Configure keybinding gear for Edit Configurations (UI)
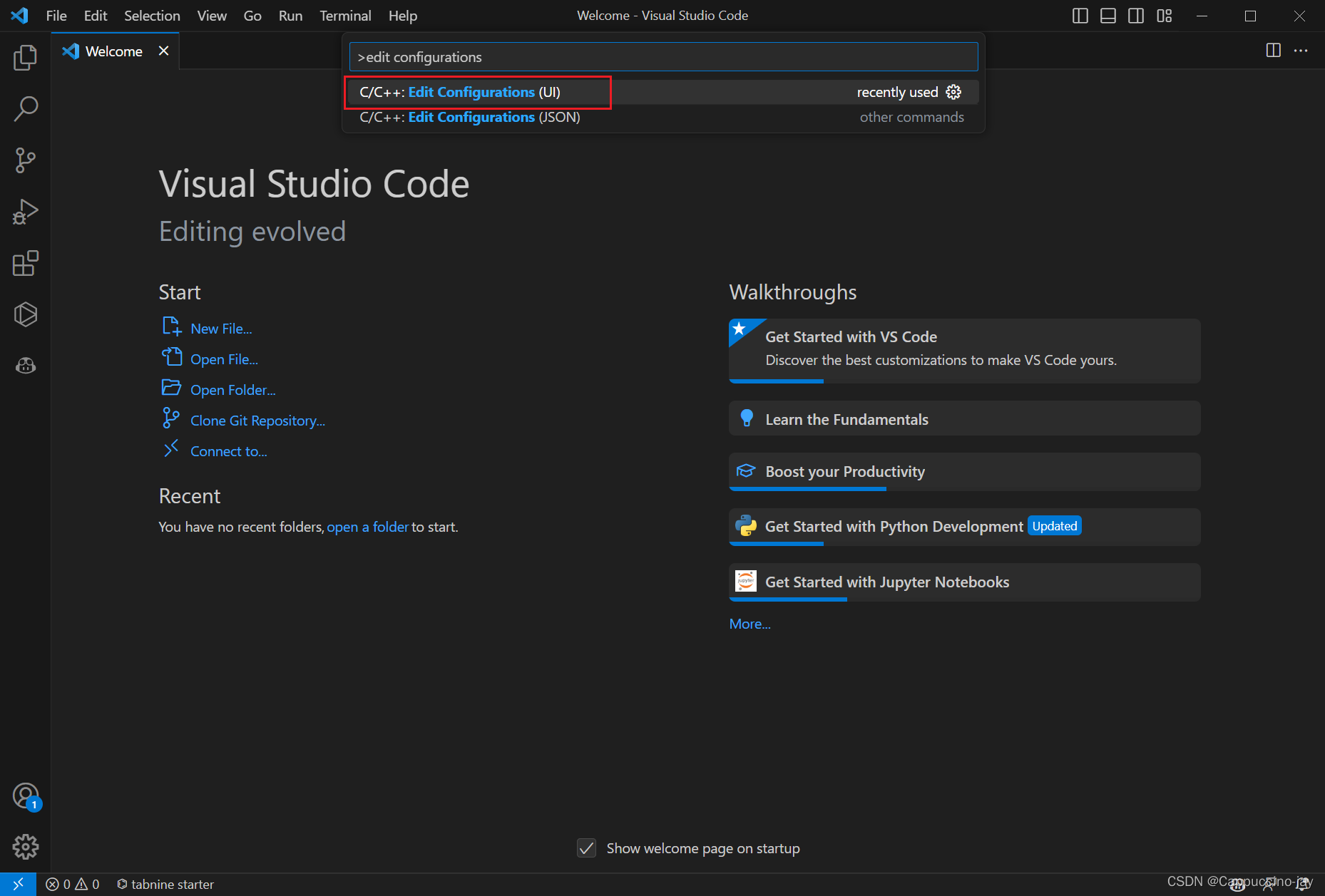Screen dimensions: 1325x896 953,92
